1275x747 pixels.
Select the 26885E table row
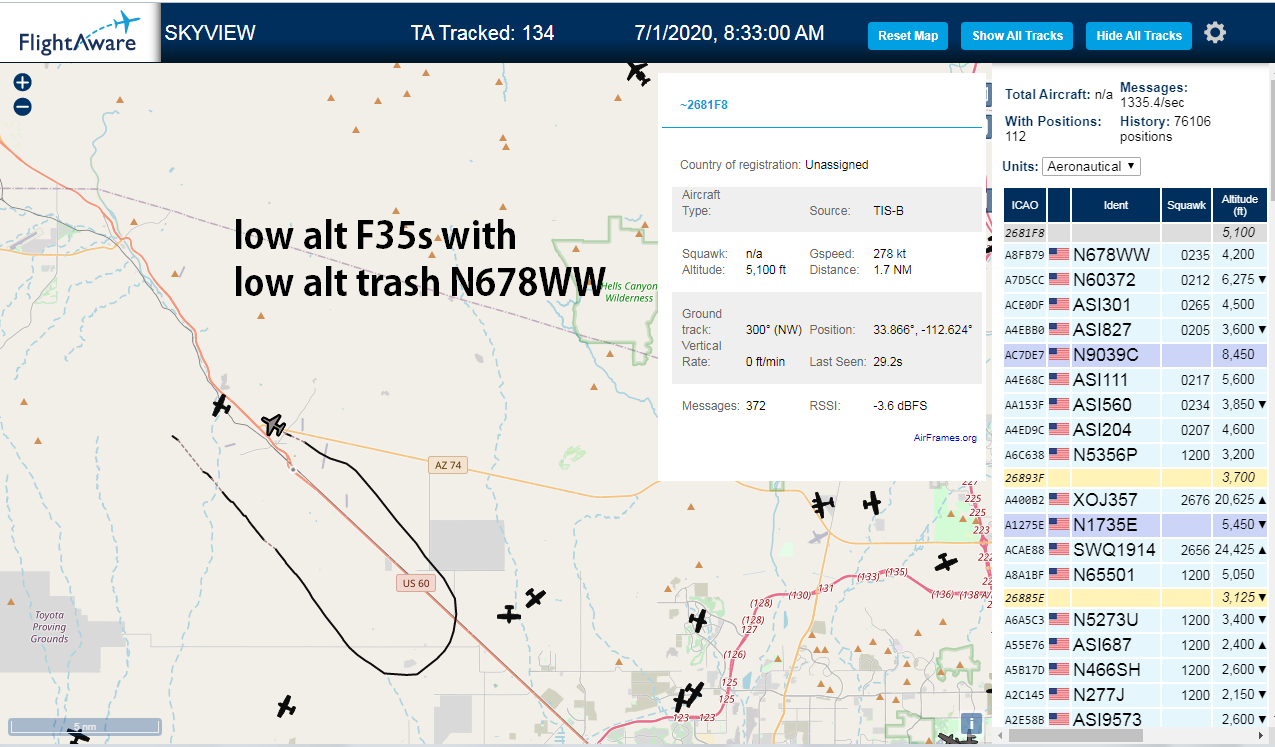pyautogui.click(x=1137, y=598)
